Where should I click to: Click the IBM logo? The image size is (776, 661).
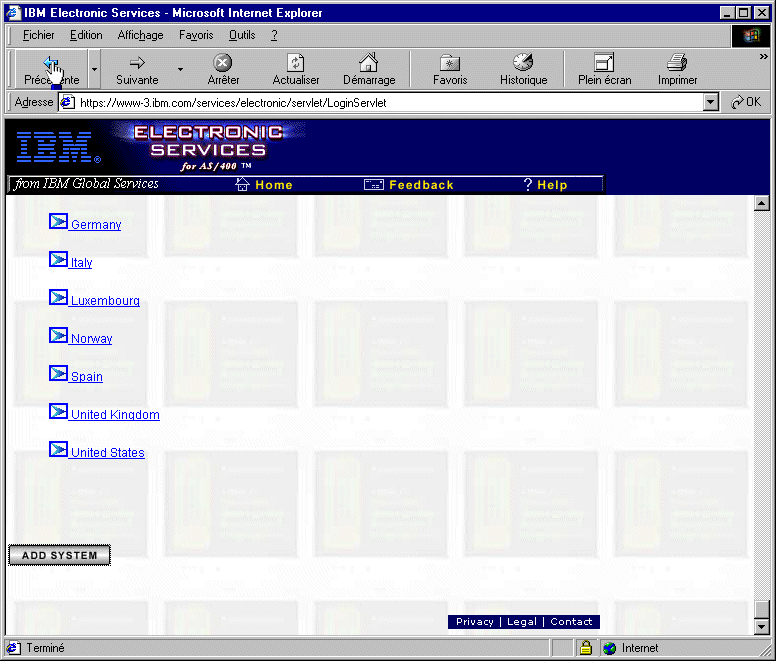[58, 147]
